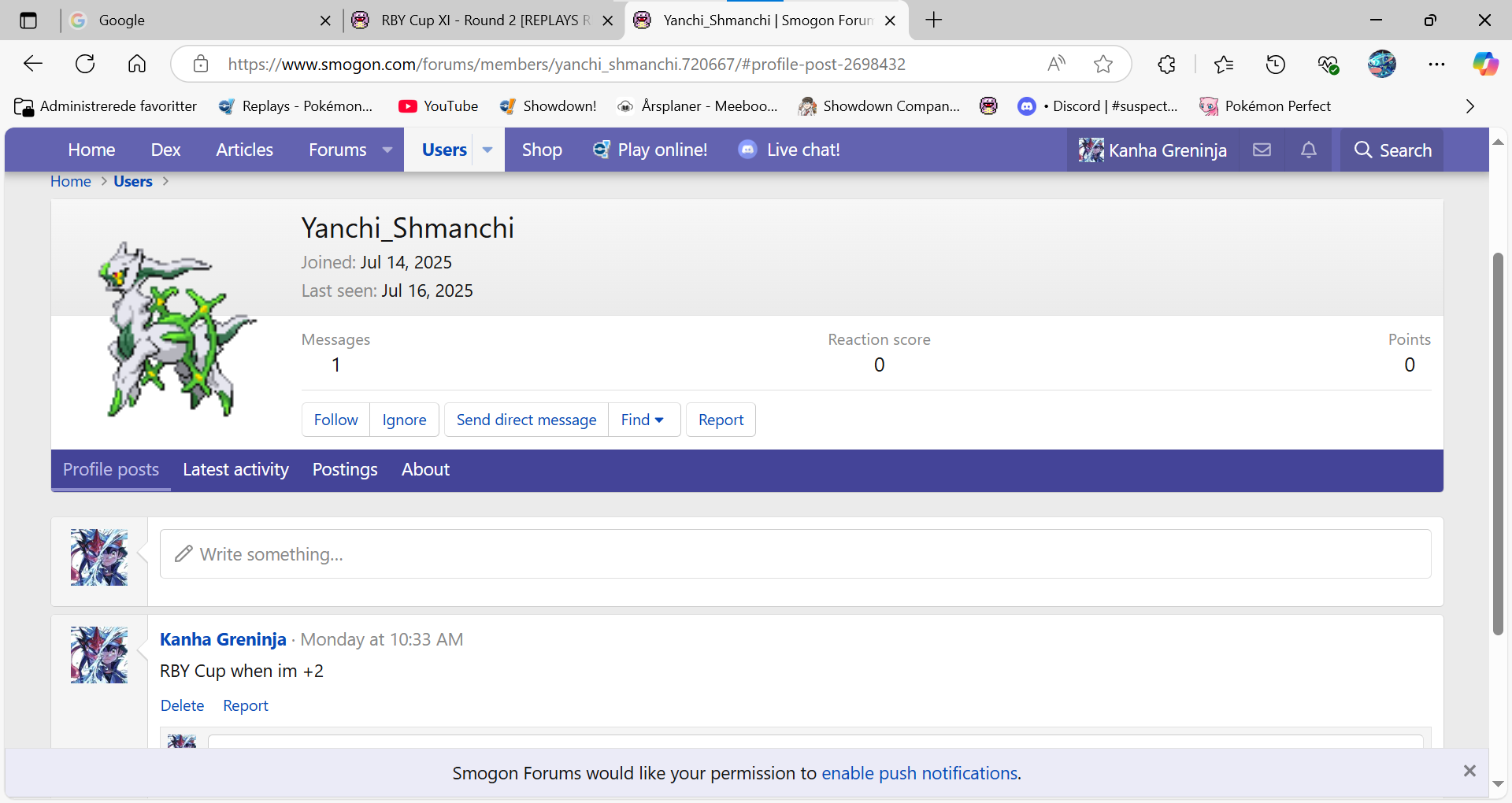
Task: Open YouTube bookmark
Action: 439,106
